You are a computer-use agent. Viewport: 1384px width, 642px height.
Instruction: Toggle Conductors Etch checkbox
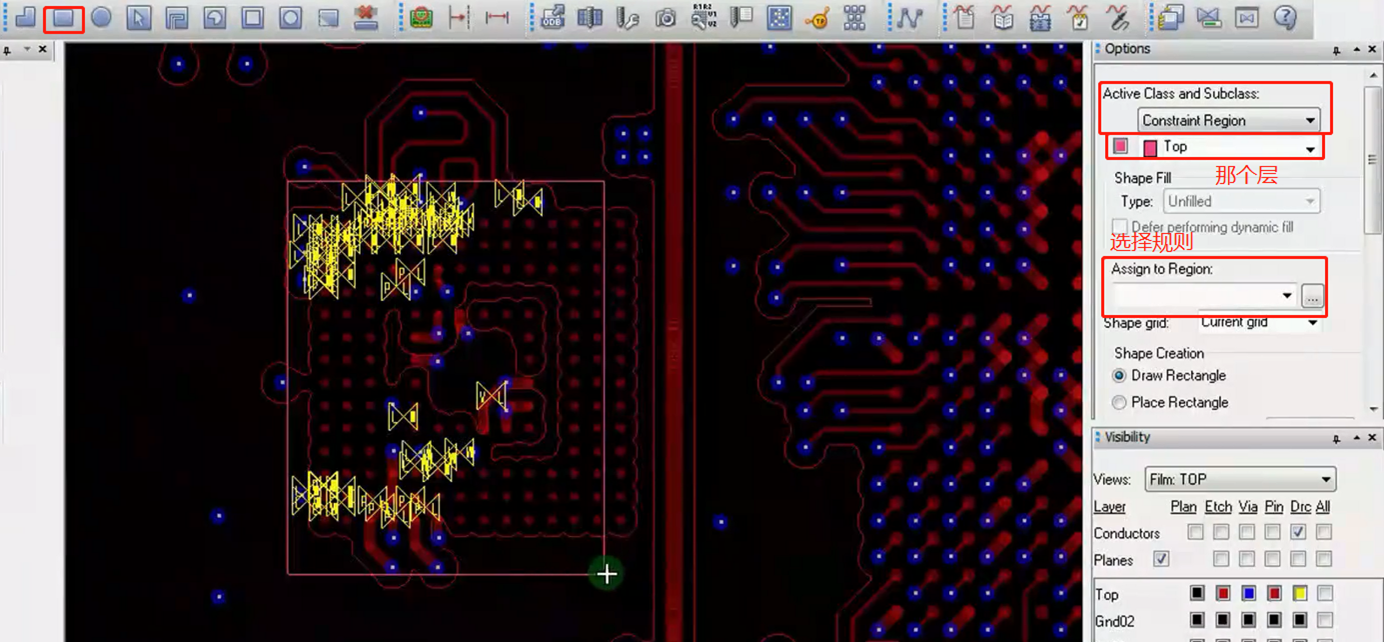[1221, 533]
